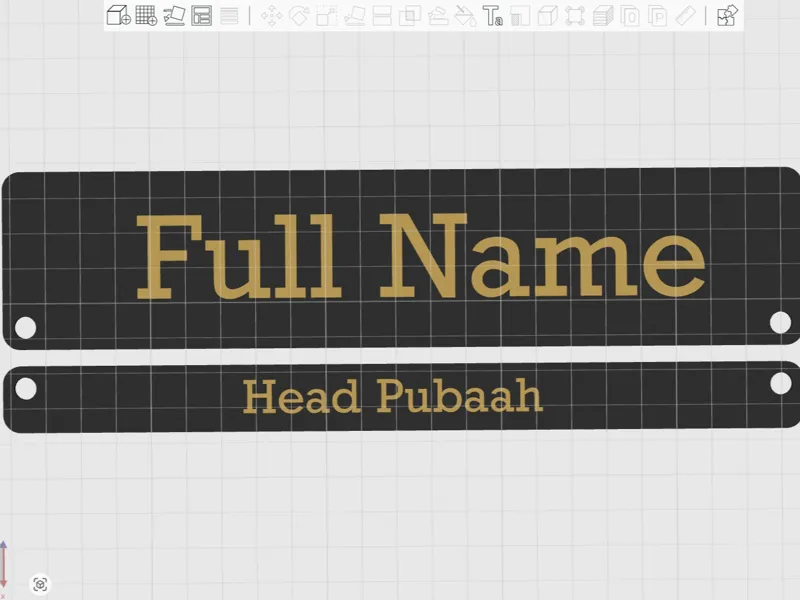Click the Add plate grid icon
The height and width of the screenshot is (600, 800).
[x=146, y=15]
